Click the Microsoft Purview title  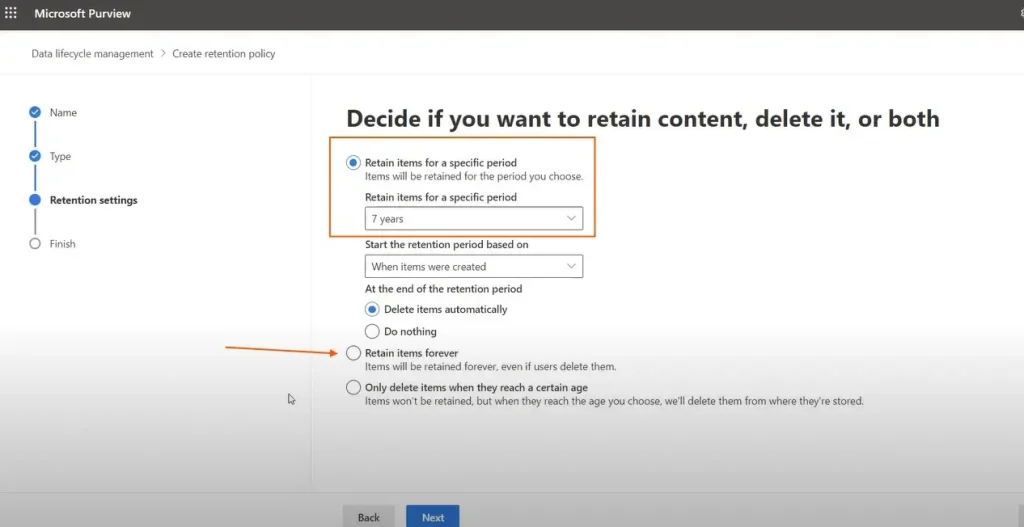point(83,14)
